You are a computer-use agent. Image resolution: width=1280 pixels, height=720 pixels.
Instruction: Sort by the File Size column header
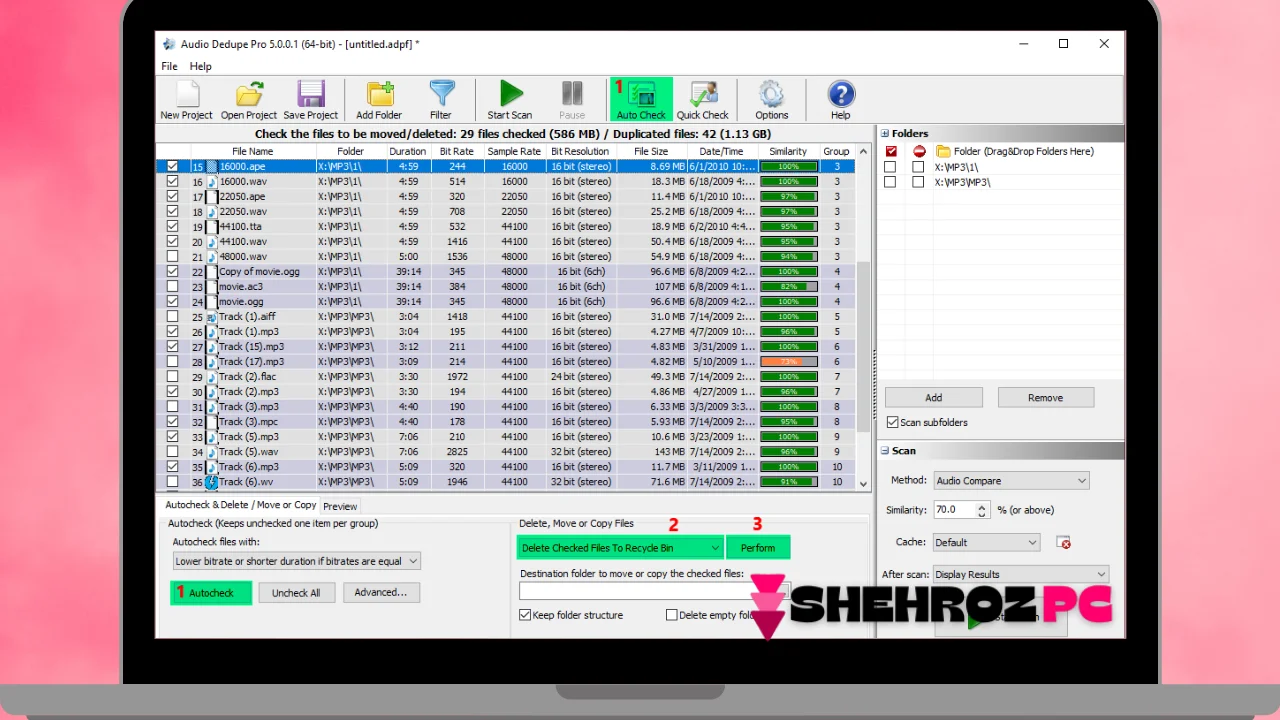click(651, 151)
